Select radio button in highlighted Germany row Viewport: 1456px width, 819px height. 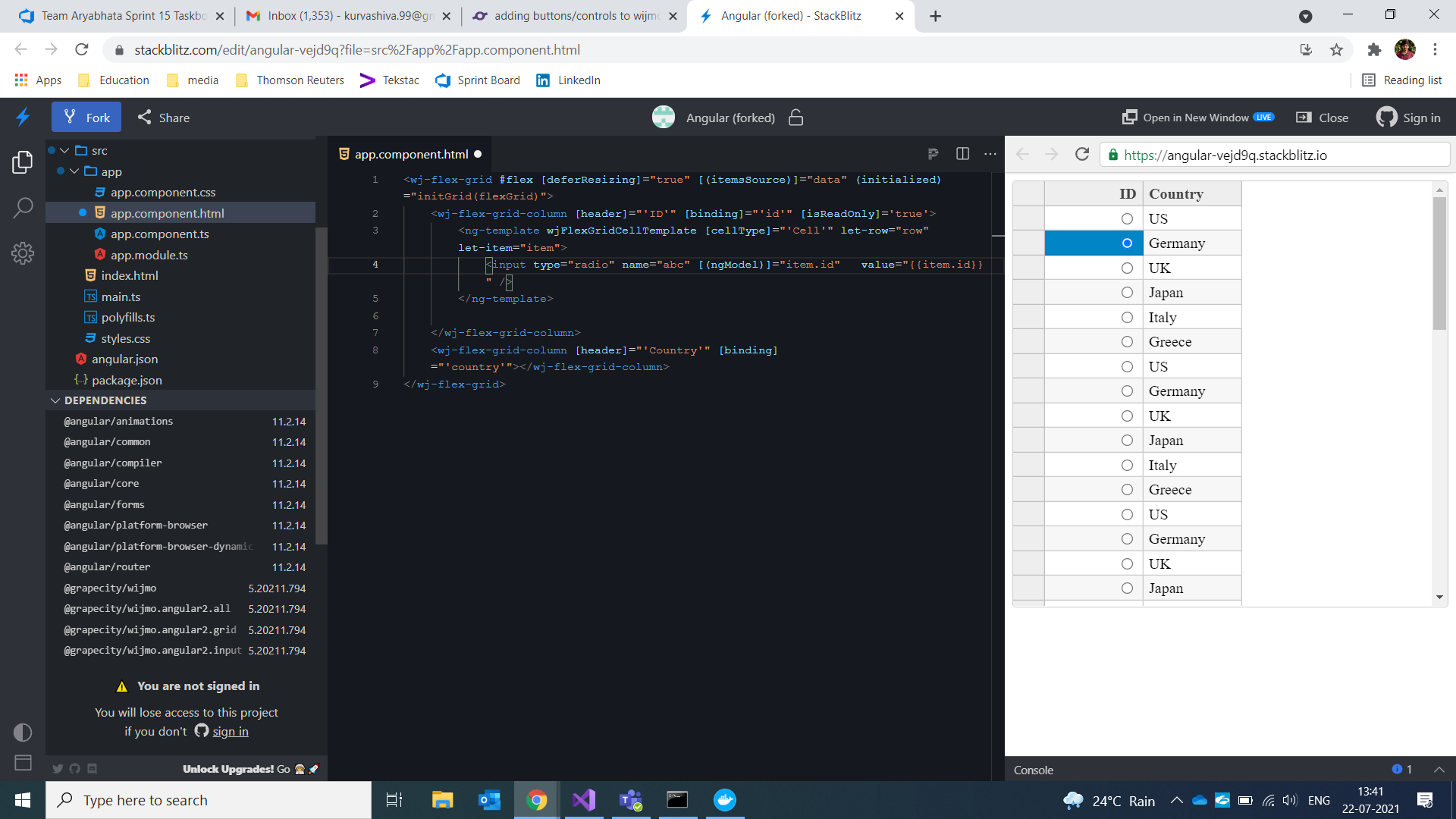[1127, 243]
